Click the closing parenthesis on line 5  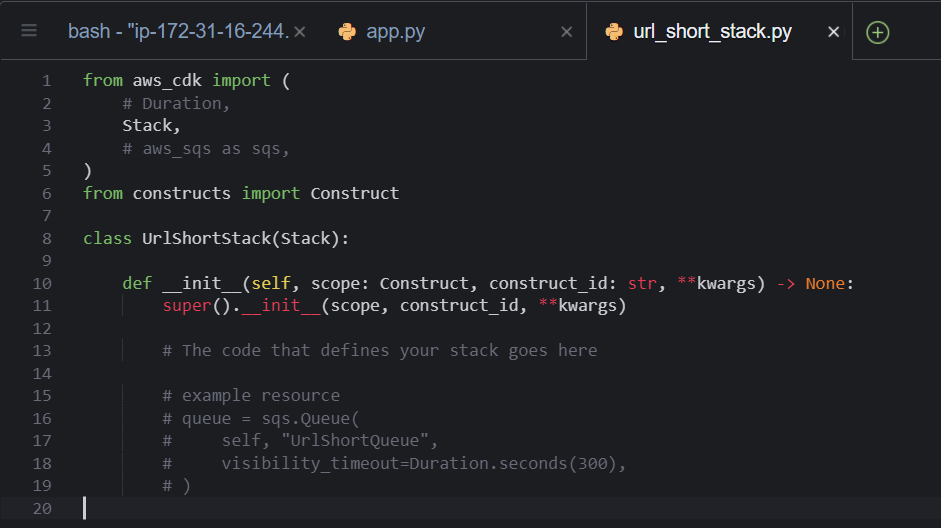coord(88,171)
